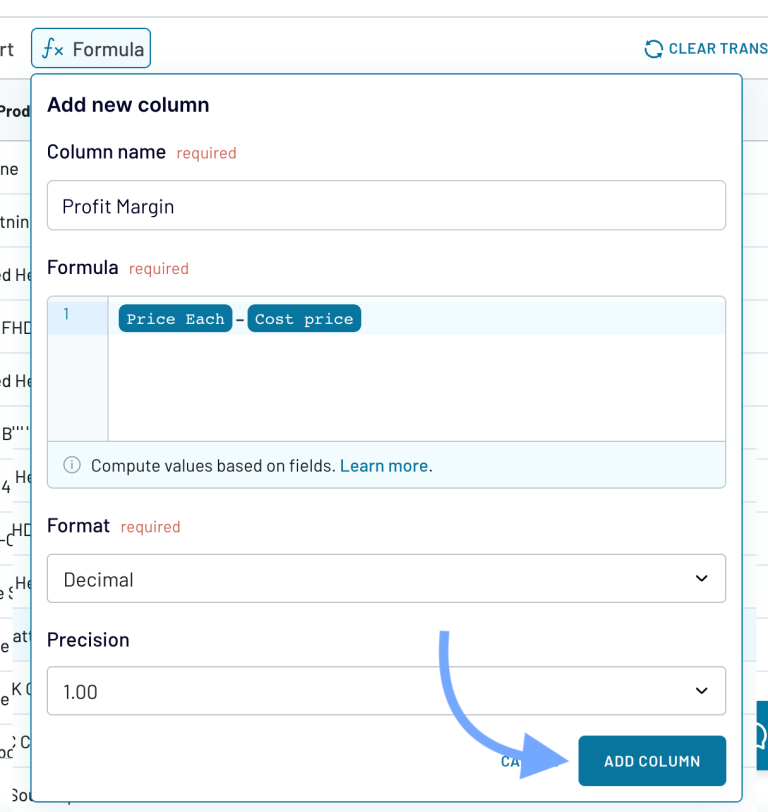The image size is (768, 812).
Task: Follow the Learn more link
Action: pos(384,464)
